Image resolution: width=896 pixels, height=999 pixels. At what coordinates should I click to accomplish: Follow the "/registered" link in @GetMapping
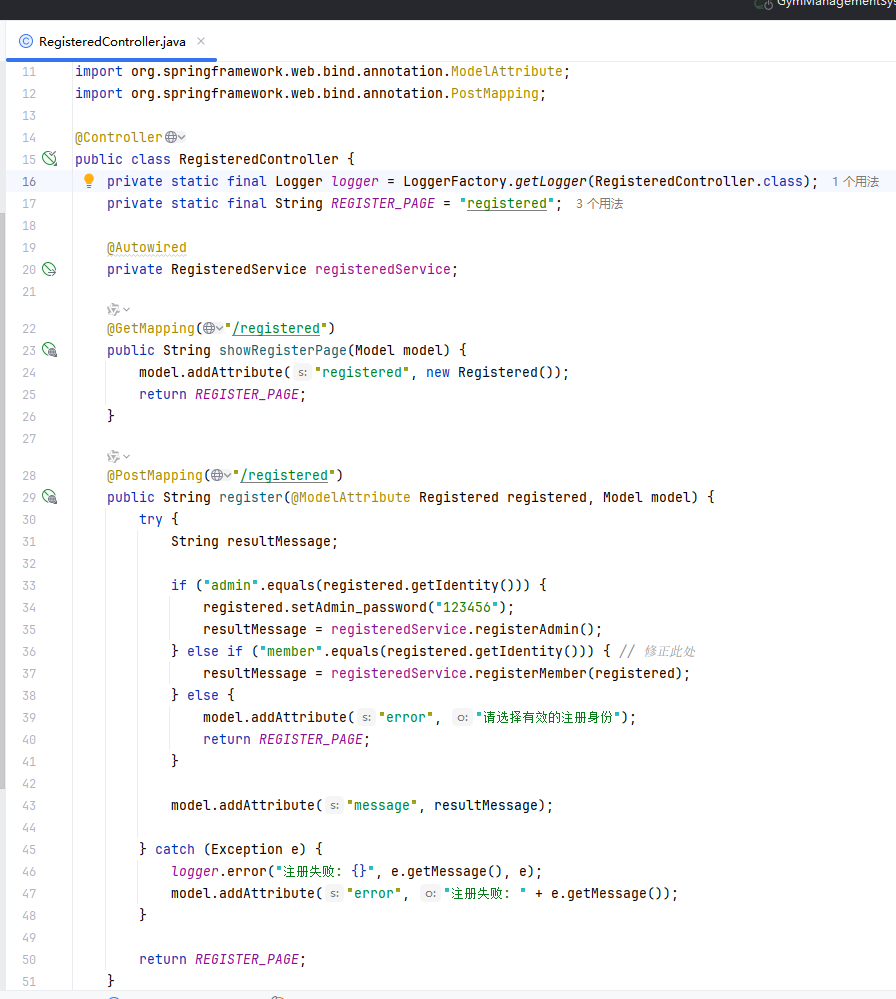click(276, 328)
